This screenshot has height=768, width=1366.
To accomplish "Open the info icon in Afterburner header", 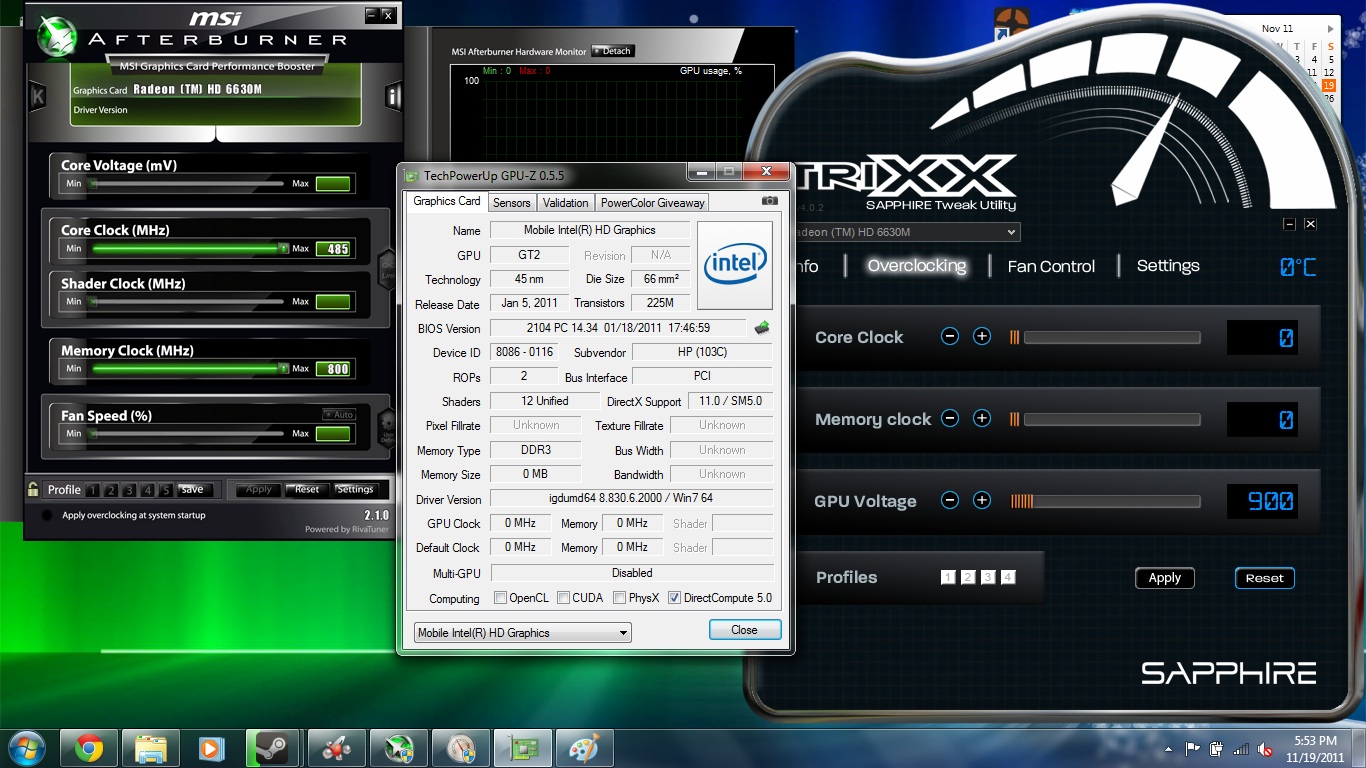I will click(x=393, y=96).
